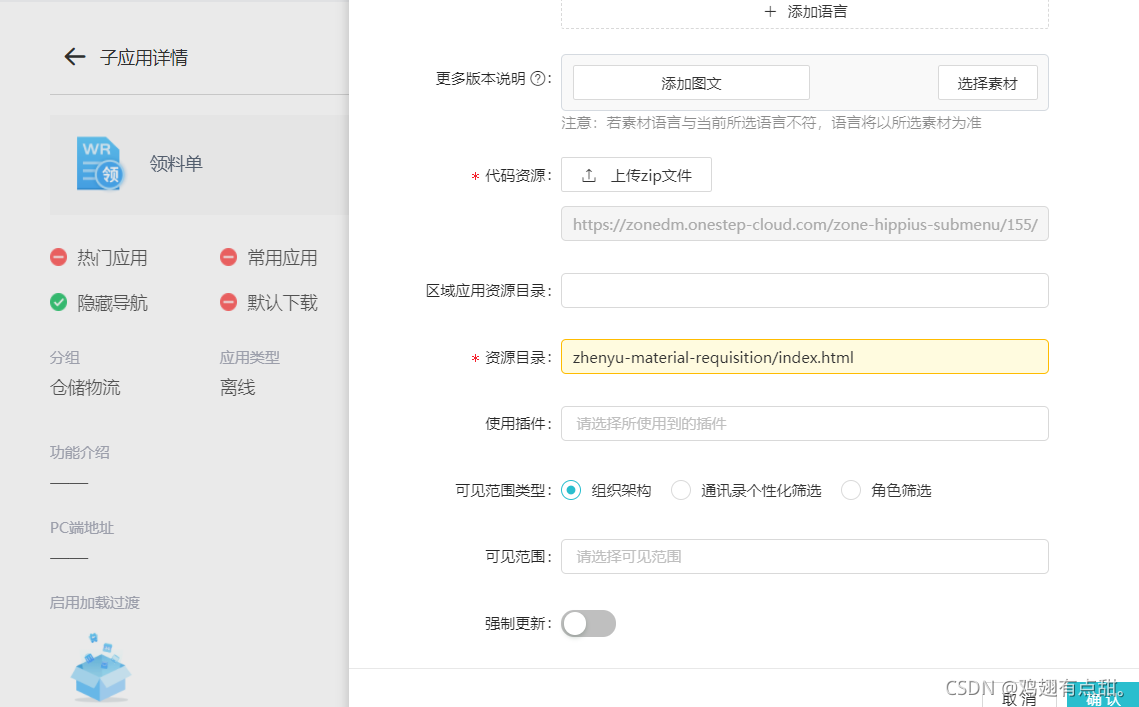
Task: Click the 选择素材 button
Action: [x=987, y=83]
